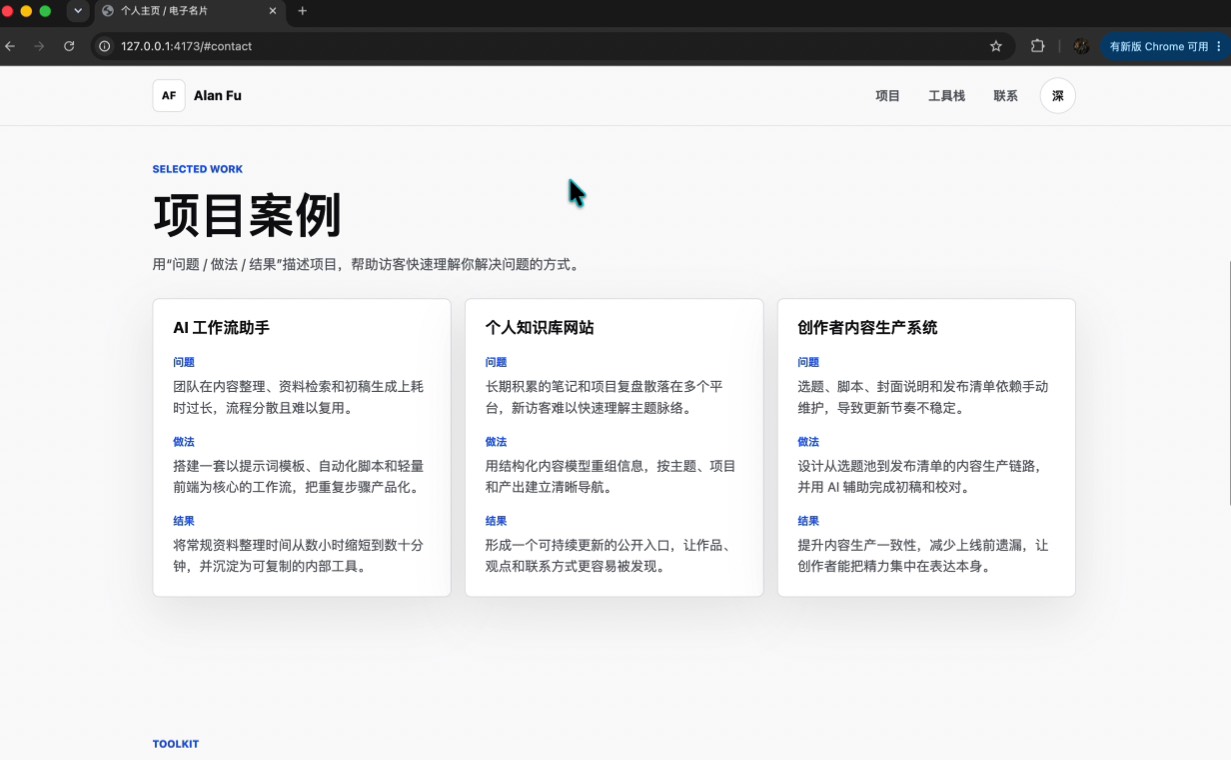Click text 将常规资料整理时间
1231x760 pixels.
298,555
